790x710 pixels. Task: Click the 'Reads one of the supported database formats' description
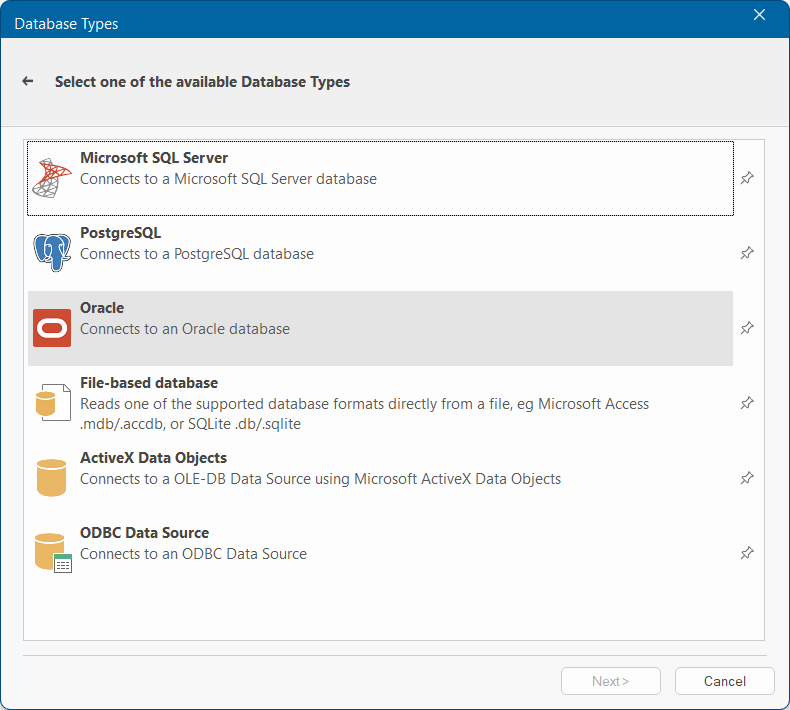pyautogui.click(x=364, y=414)
